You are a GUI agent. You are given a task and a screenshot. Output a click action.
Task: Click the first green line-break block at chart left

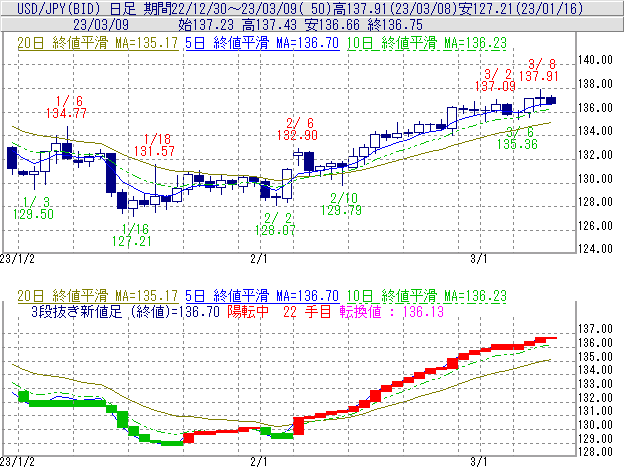pyautogui.click(x=24, y=396)
